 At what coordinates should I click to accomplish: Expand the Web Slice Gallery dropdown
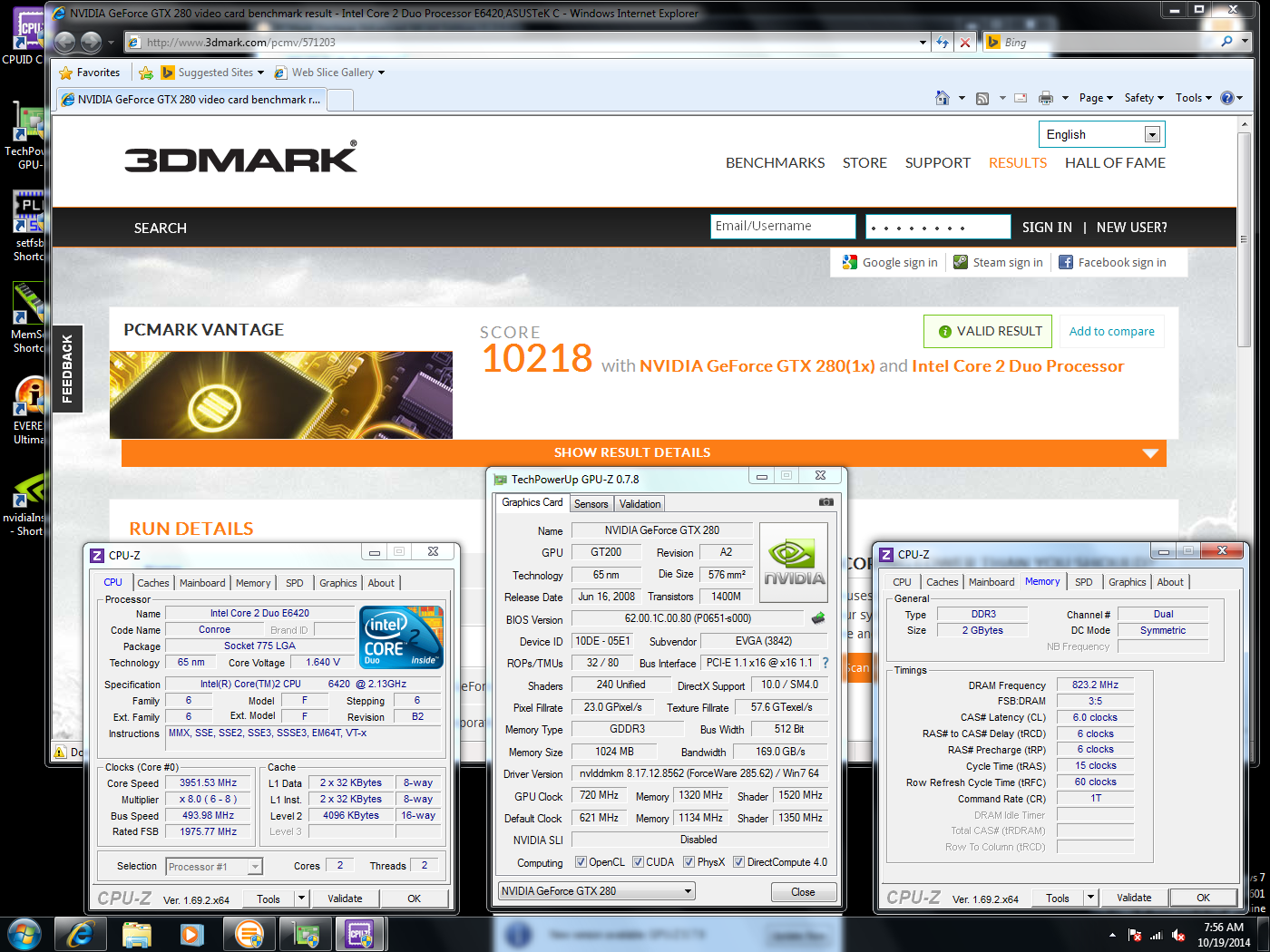pyautogui.click(x=381, y=73)
